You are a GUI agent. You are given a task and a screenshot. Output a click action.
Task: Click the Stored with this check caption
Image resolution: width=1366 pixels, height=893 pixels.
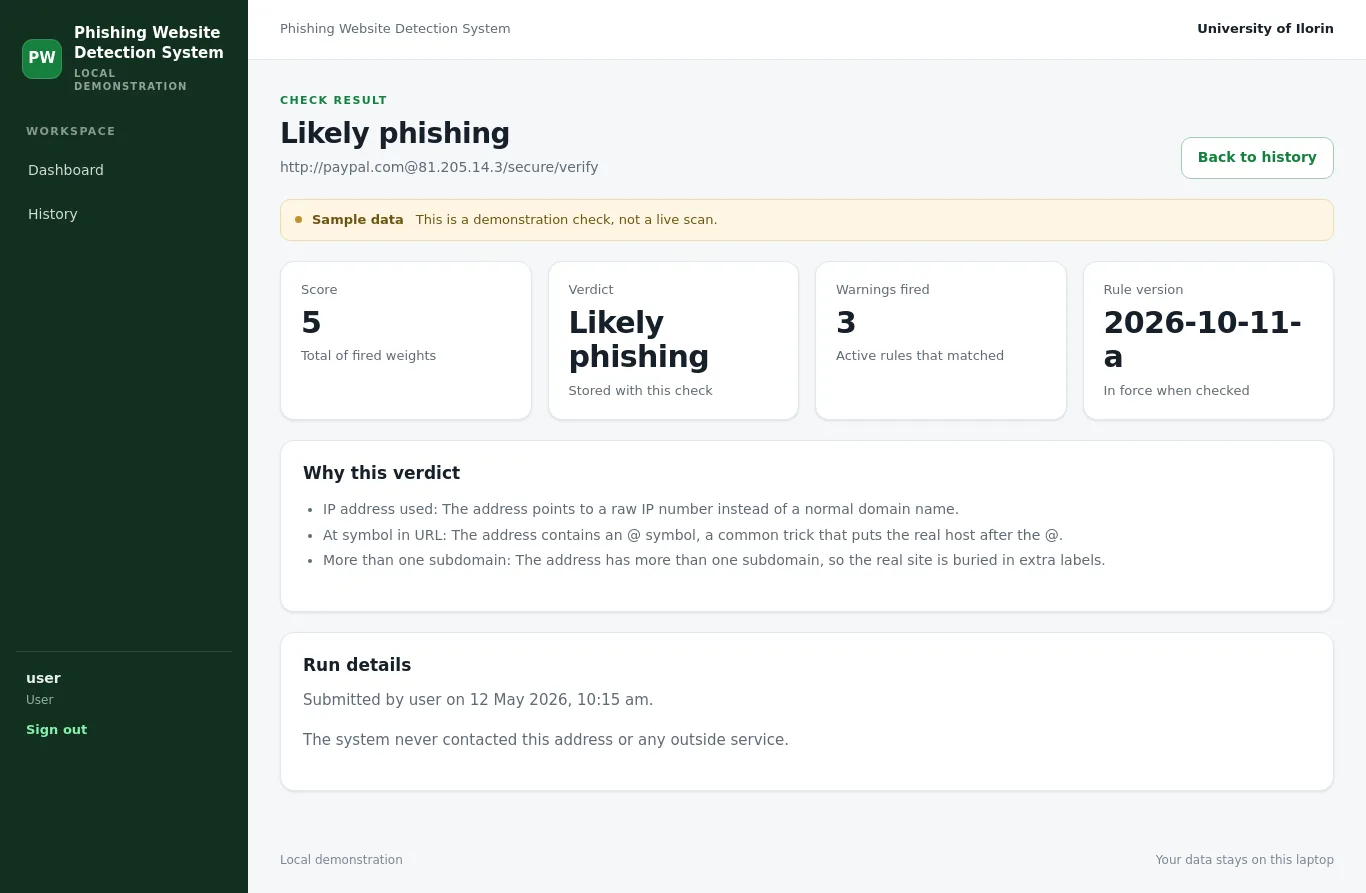(640, 391)
